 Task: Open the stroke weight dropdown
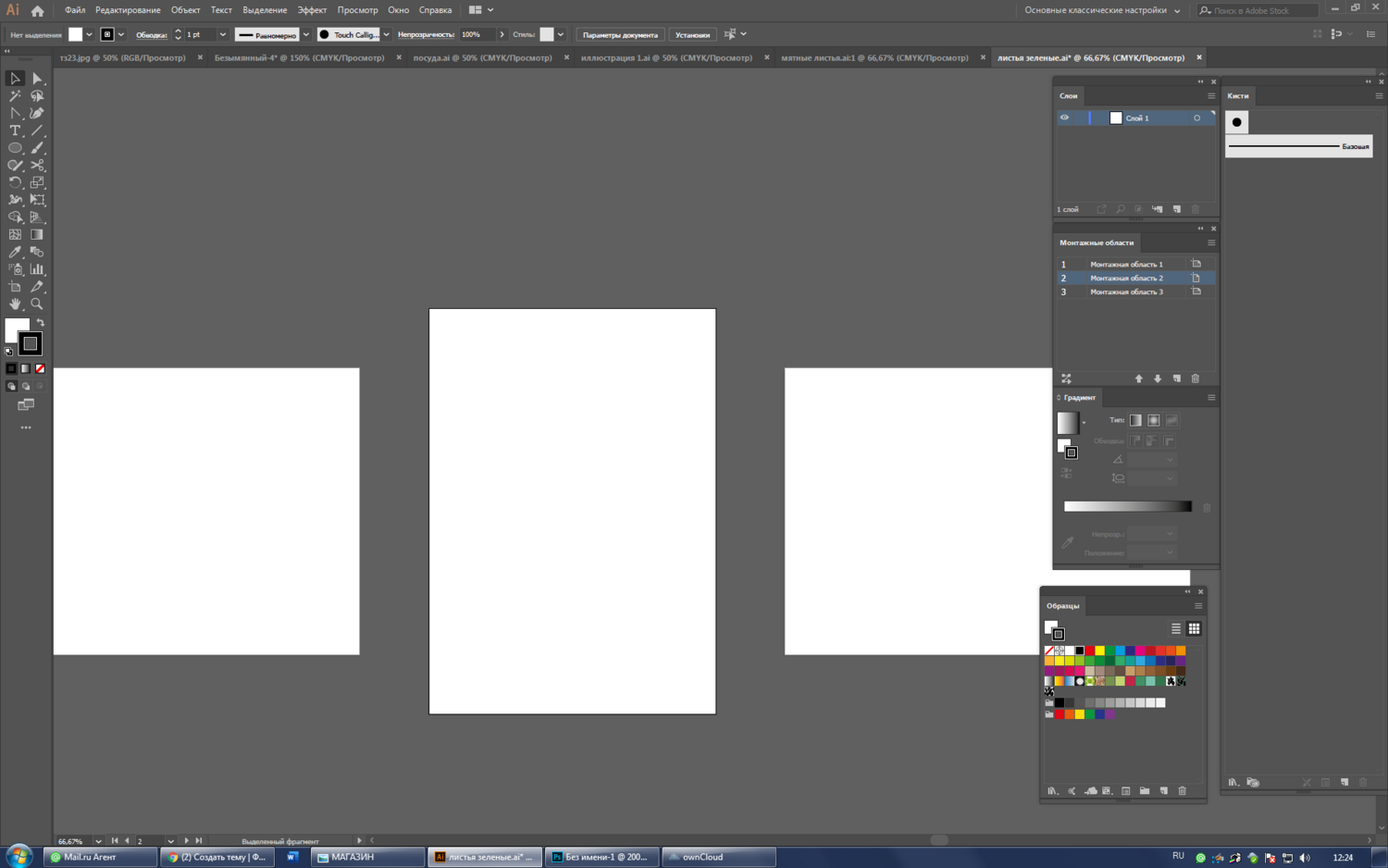tap(222, 35)
